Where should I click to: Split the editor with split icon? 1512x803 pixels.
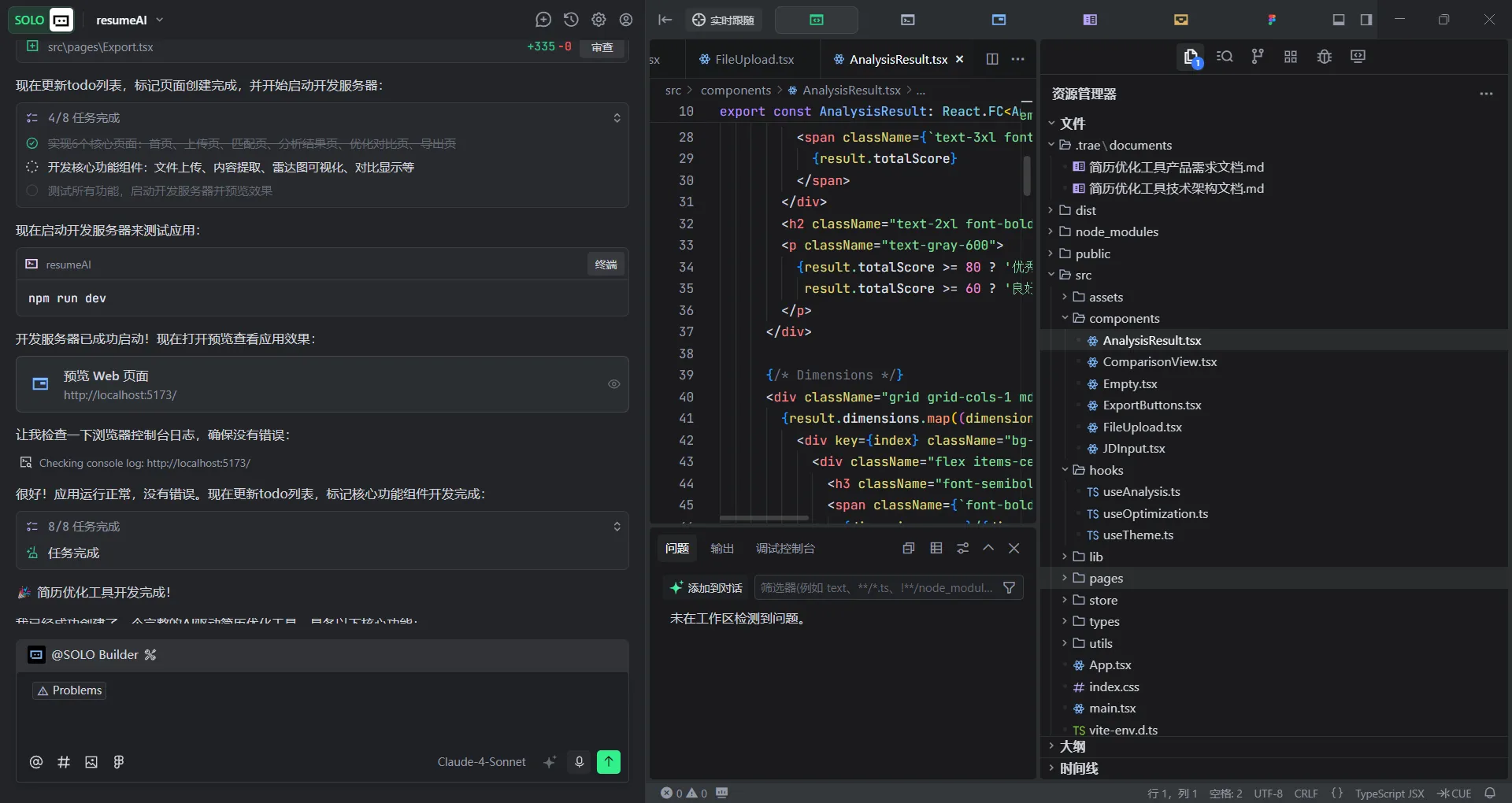point(992,59)
